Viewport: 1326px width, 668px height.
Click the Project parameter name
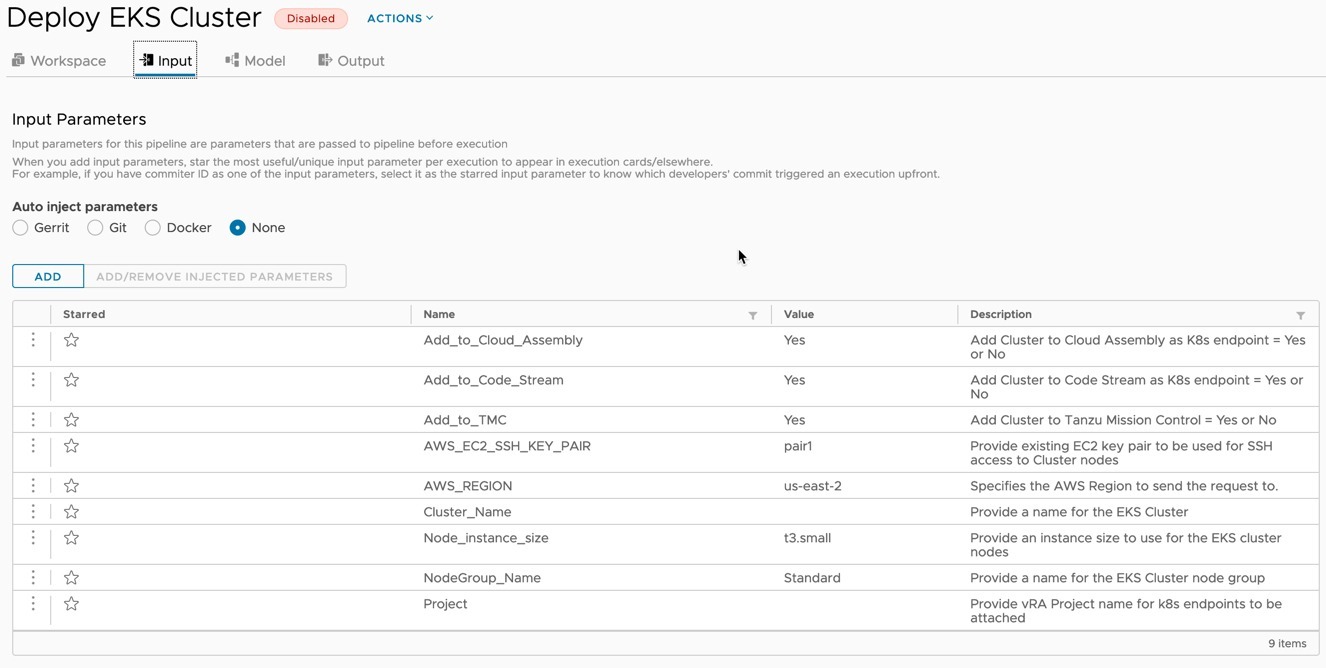point(445,604)
